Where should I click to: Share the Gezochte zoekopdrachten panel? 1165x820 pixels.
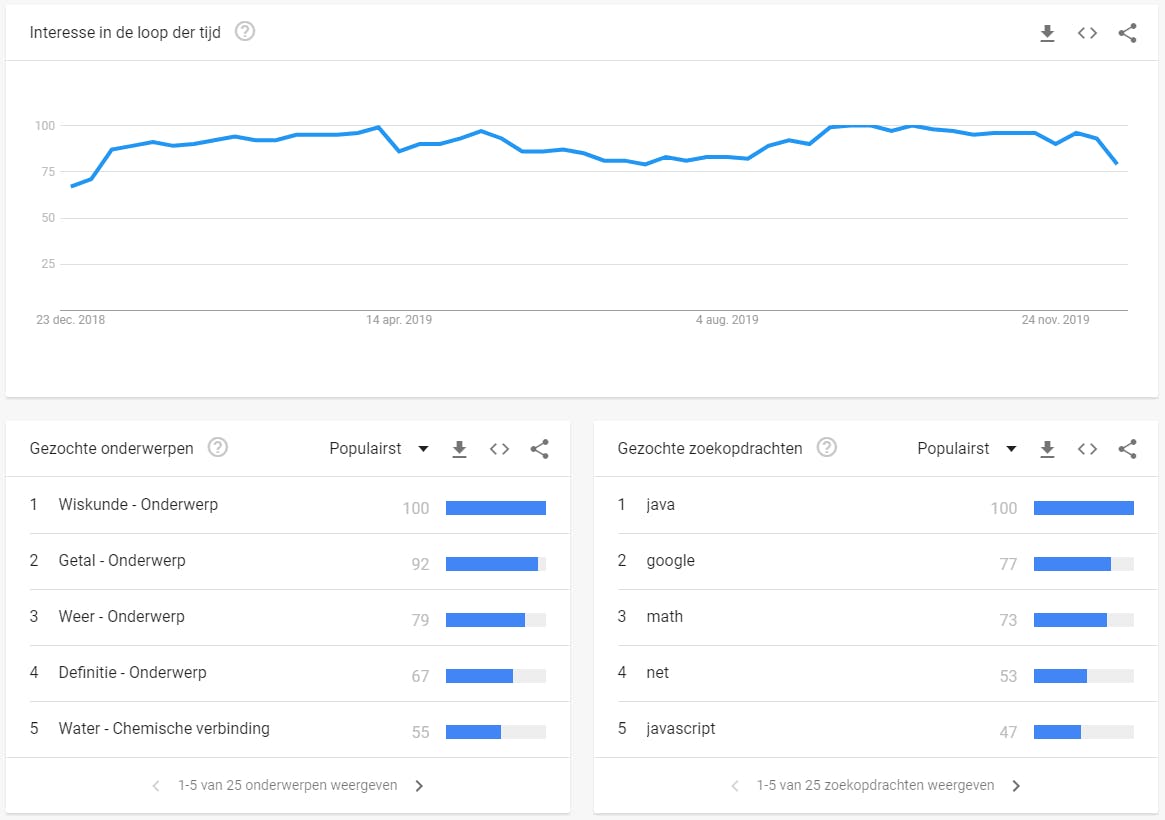pos(1127,449)
